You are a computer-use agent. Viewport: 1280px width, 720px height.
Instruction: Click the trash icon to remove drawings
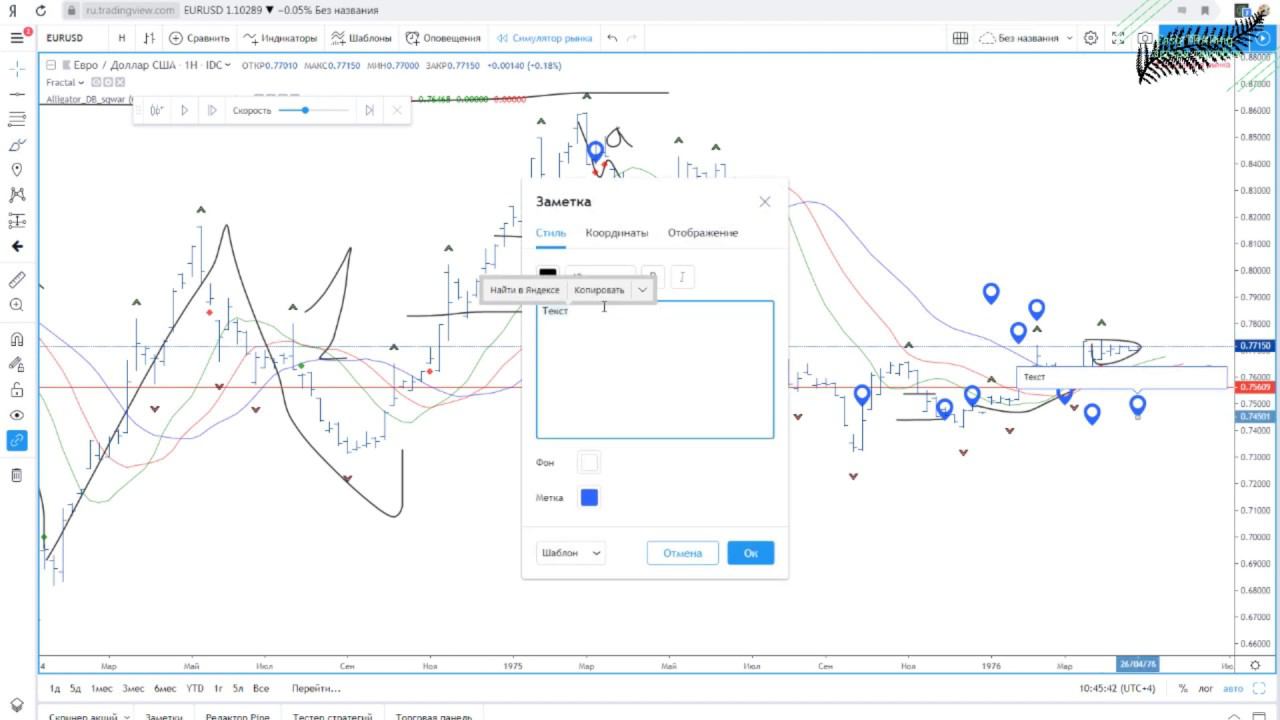coord(17,475)
